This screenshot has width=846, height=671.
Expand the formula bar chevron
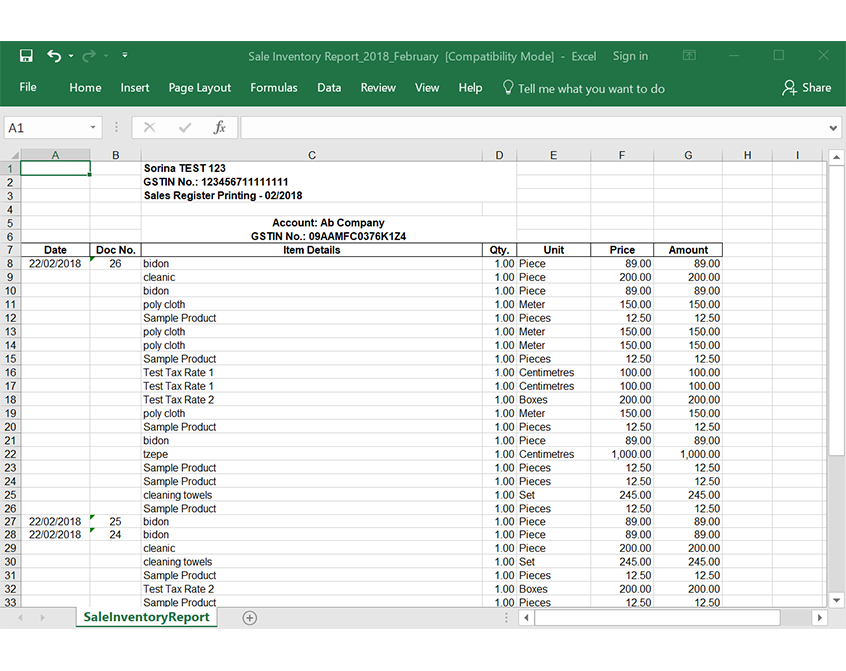pyautogui.click(x=834, y=128)
